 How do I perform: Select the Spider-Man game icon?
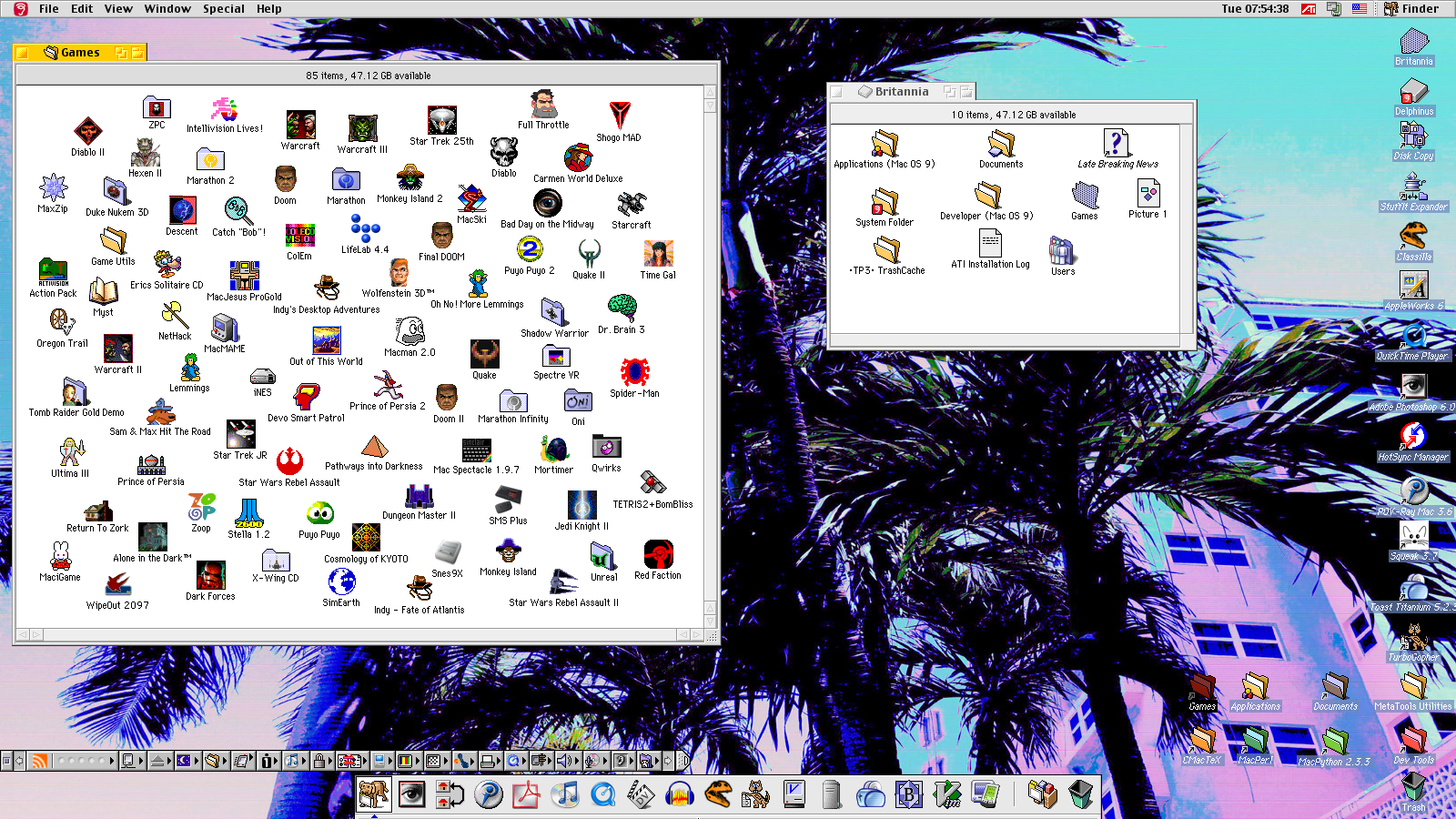point(634,372)
